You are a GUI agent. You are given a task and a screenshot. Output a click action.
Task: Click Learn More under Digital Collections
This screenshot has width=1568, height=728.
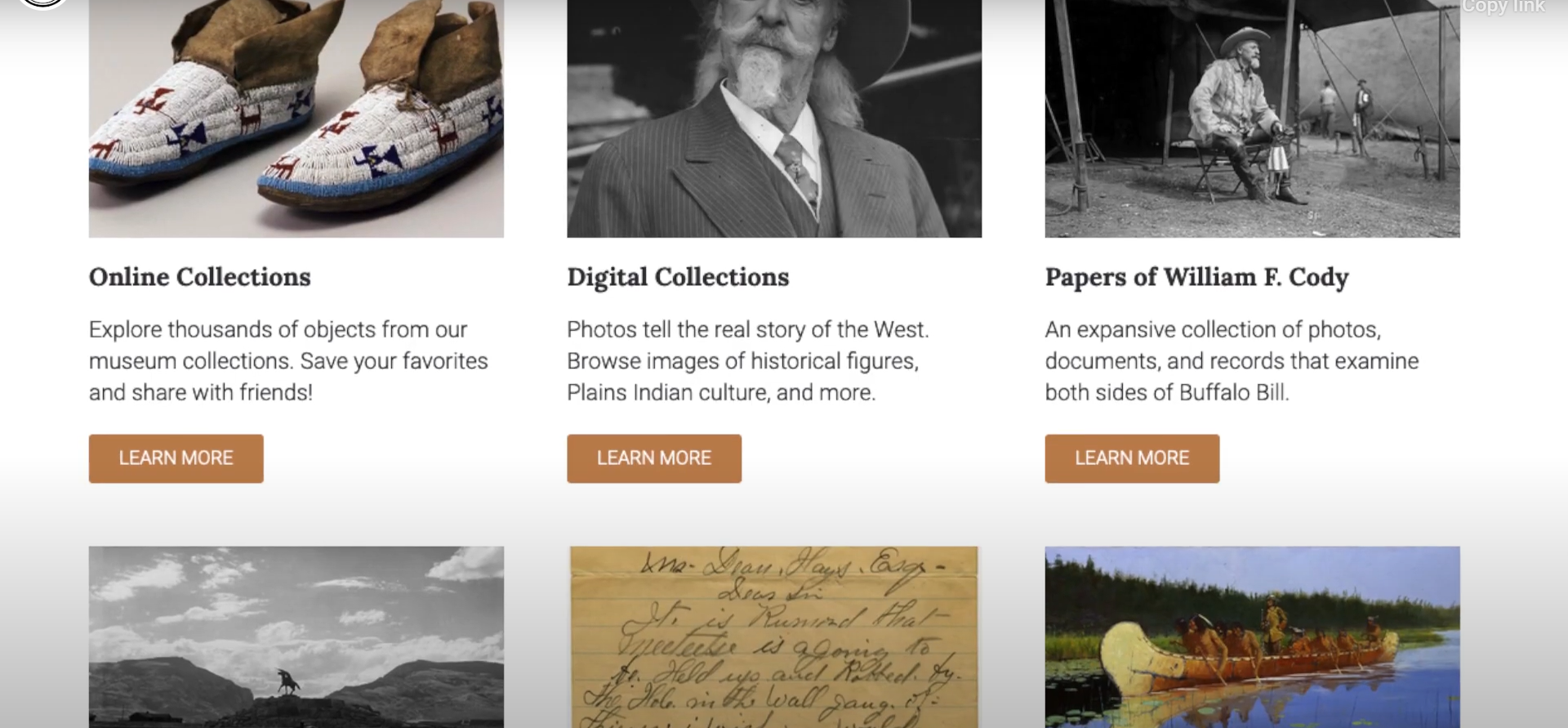(654, 458)
